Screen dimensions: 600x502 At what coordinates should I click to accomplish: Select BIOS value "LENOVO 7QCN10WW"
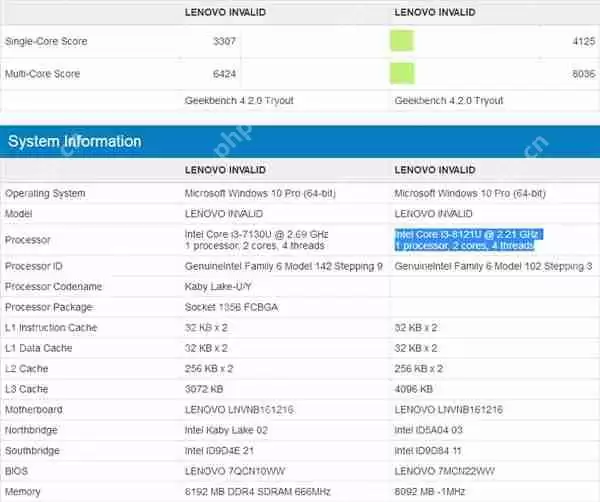click(235, 471)
